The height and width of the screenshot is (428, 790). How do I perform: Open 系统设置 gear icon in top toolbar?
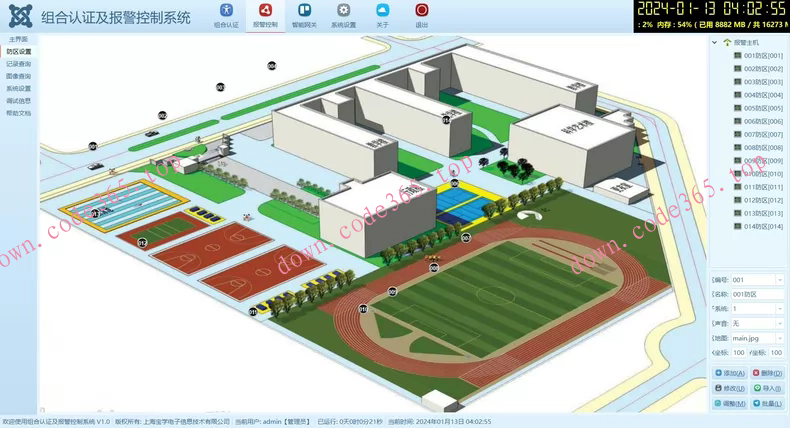[x=344, y=16]
